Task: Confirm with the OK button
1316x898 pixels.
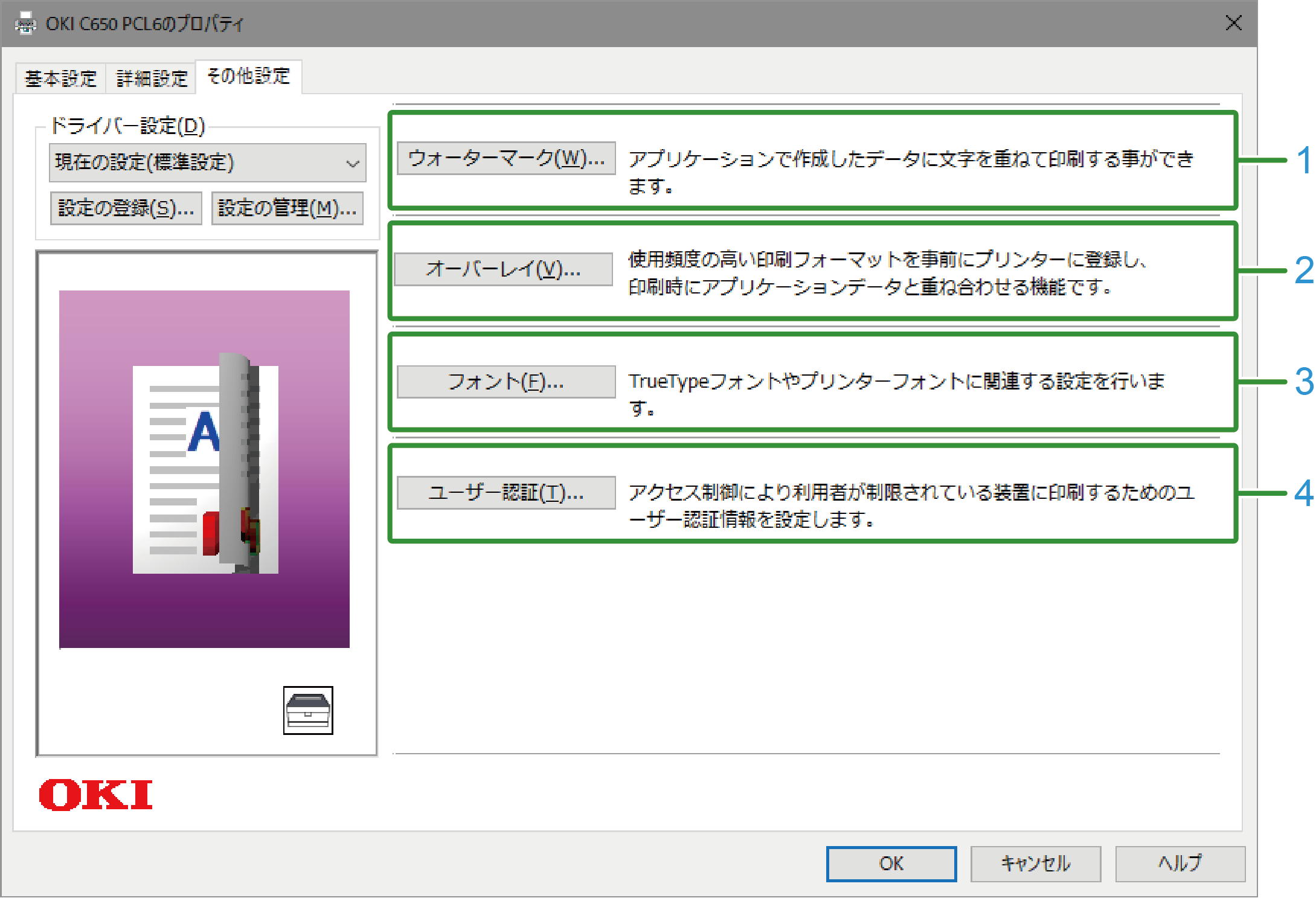Action: tap(891, 864)
